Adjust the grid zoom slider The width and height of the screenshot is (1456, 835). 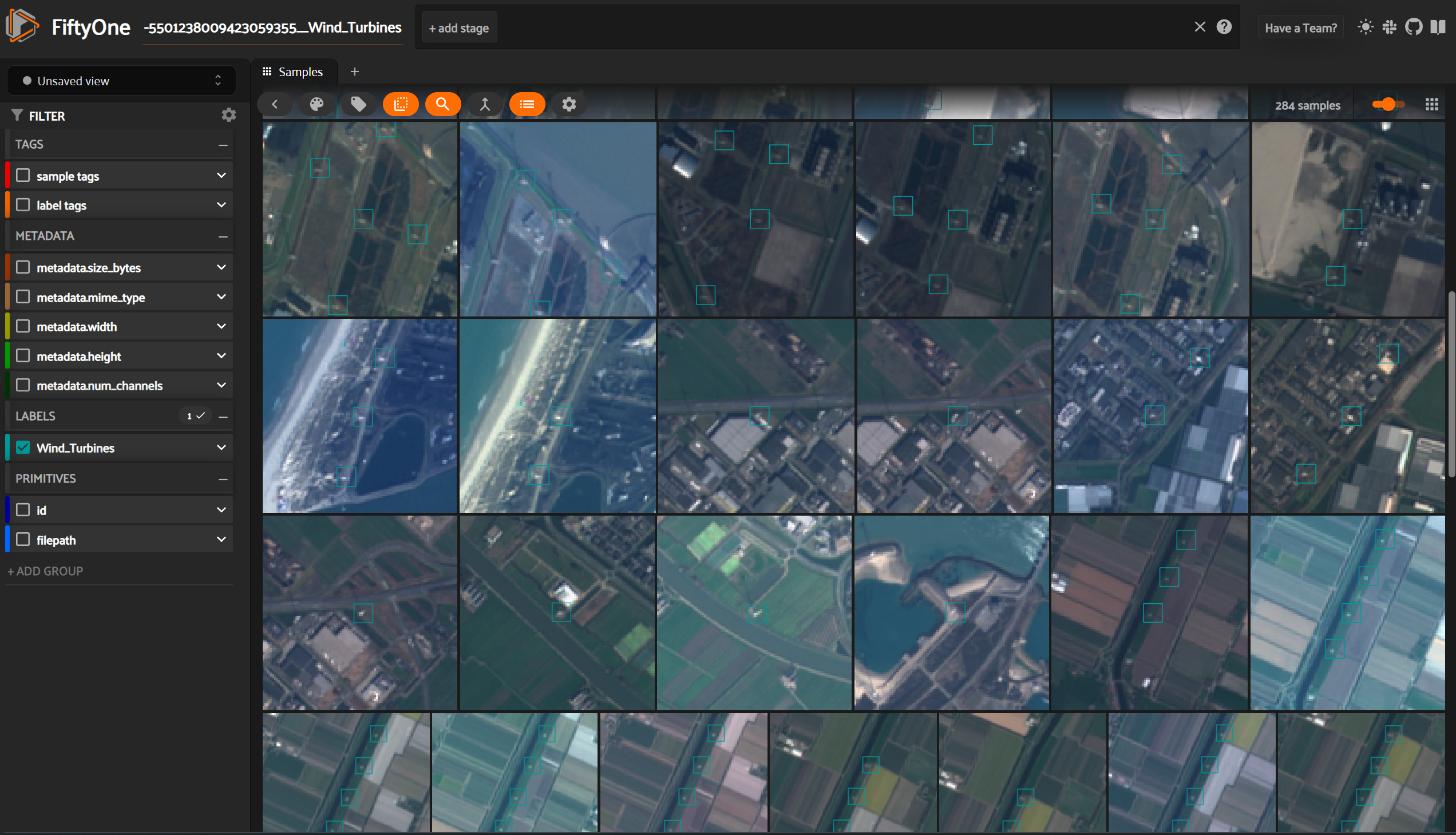click(x=1388, y=104)
